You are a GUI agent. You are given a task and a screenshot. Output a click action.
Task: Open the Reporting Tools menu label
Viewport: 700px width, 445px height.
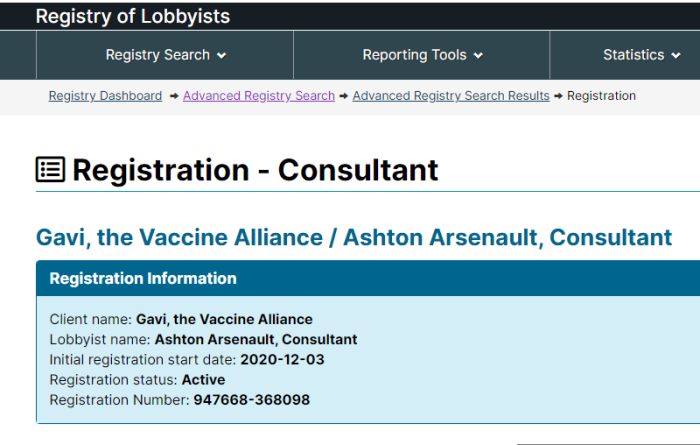click(414, 55)
